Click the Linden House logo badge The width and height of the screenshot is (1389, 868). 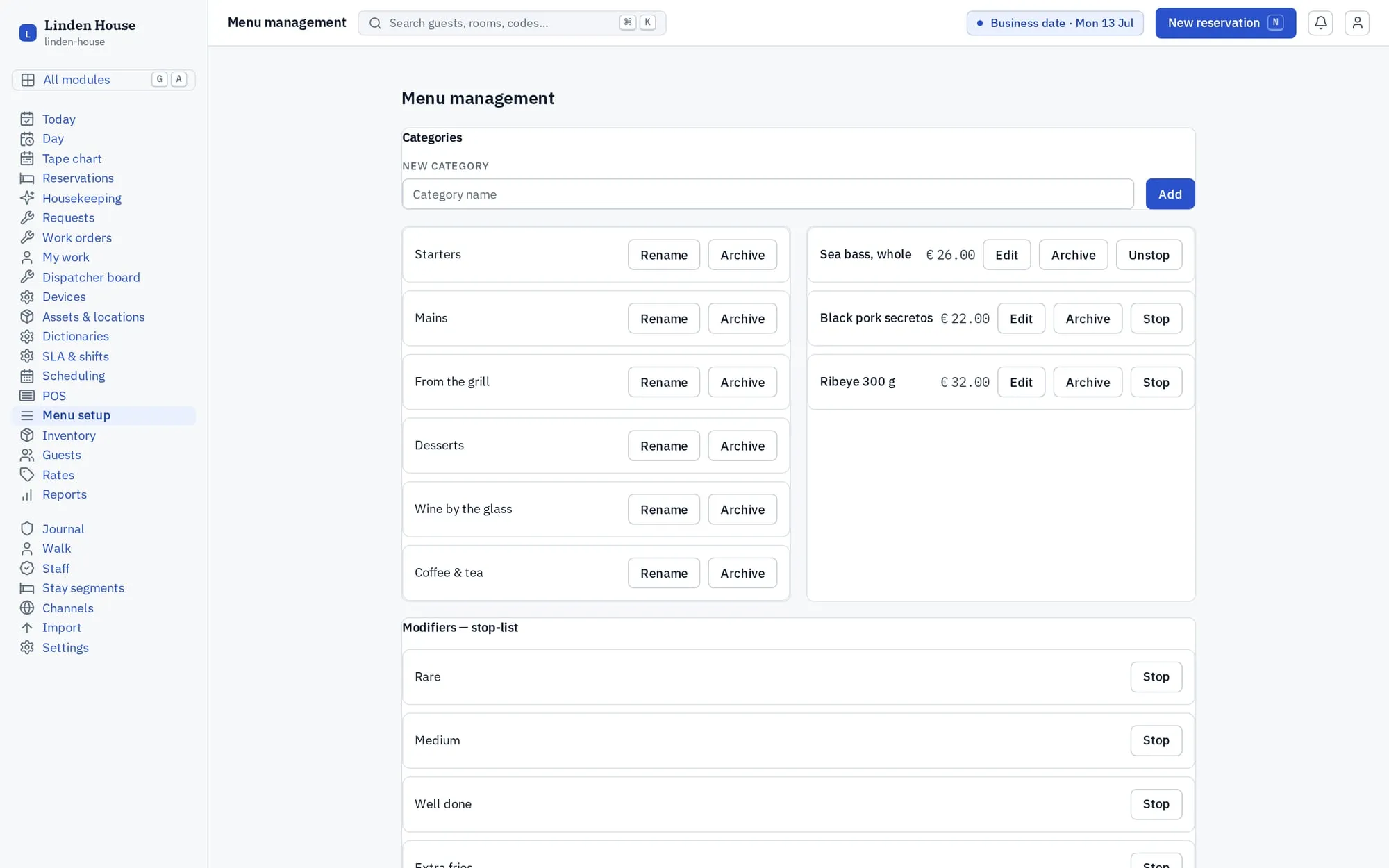click(x=28, y=33)
